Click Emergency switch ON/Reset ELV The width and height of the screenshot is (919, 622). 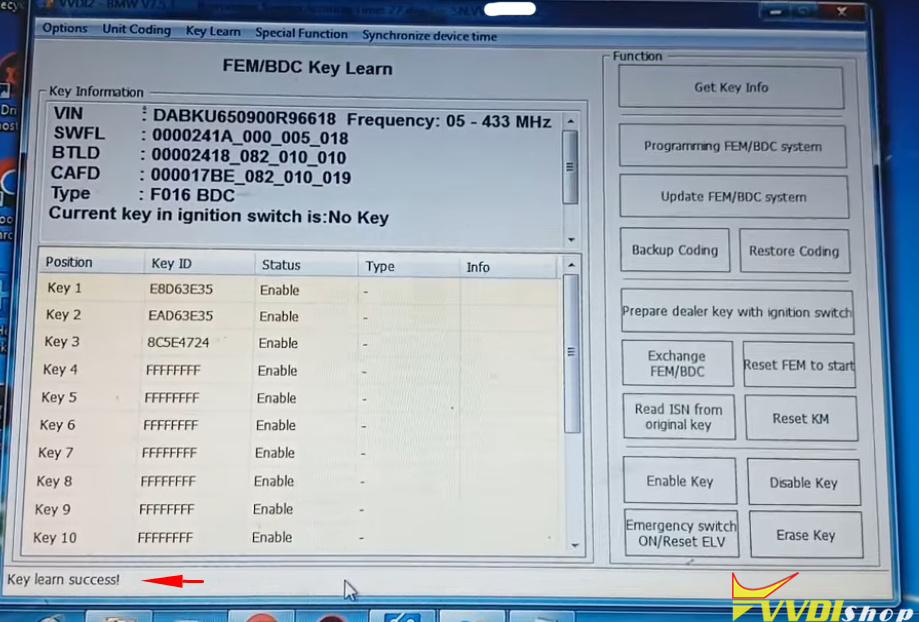(x=680, y=534)
